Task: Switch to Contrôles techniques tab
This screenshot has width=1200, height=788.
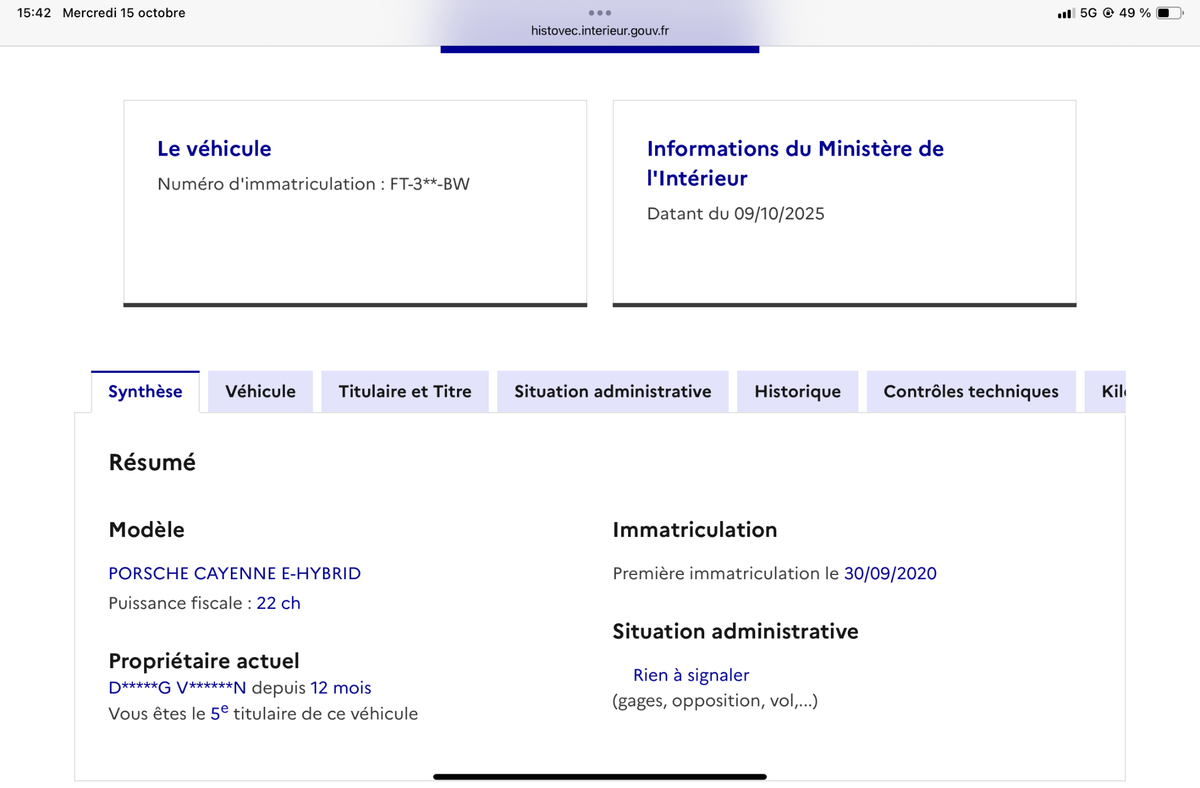Action: pos(971,391)
